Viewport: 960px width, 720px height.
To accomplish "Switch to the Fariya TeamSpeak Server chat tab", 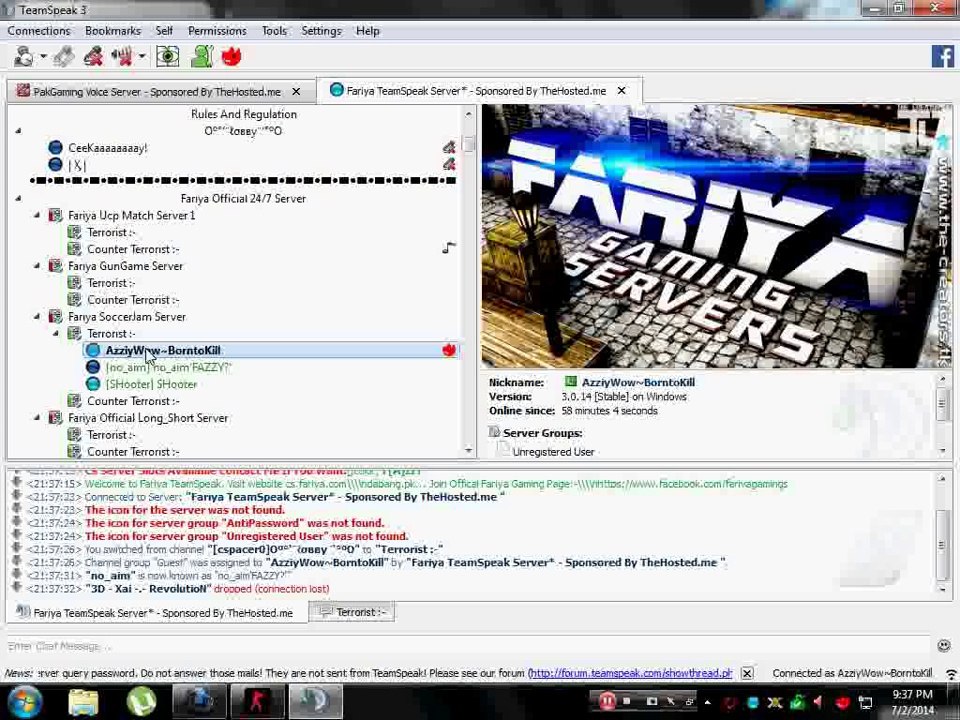I will [157, 613].
